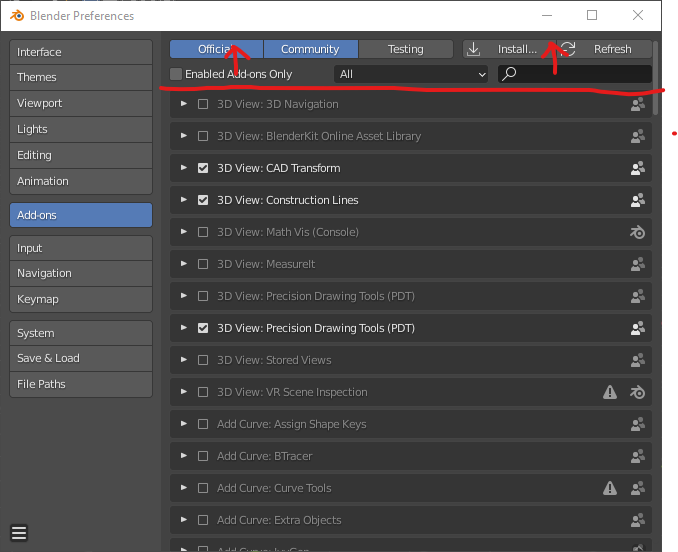Click community icon on 3D Navigation row
Screen dimensions: 678x552
tap(638, 104)
